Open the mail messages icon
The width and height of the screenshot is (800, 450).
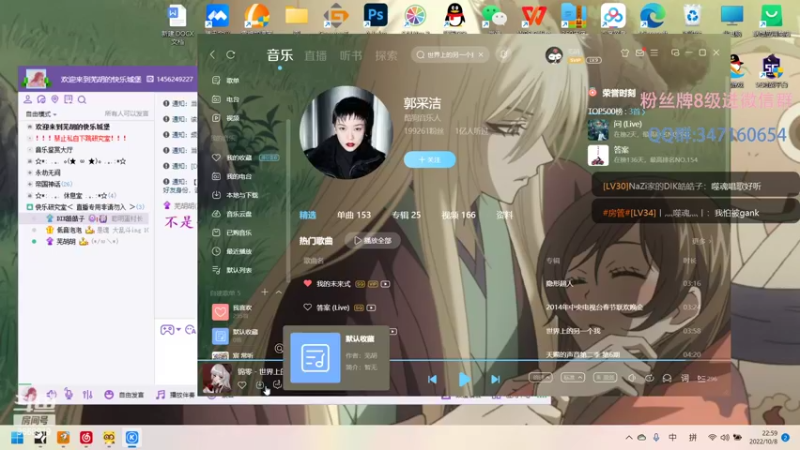point(640,53)
